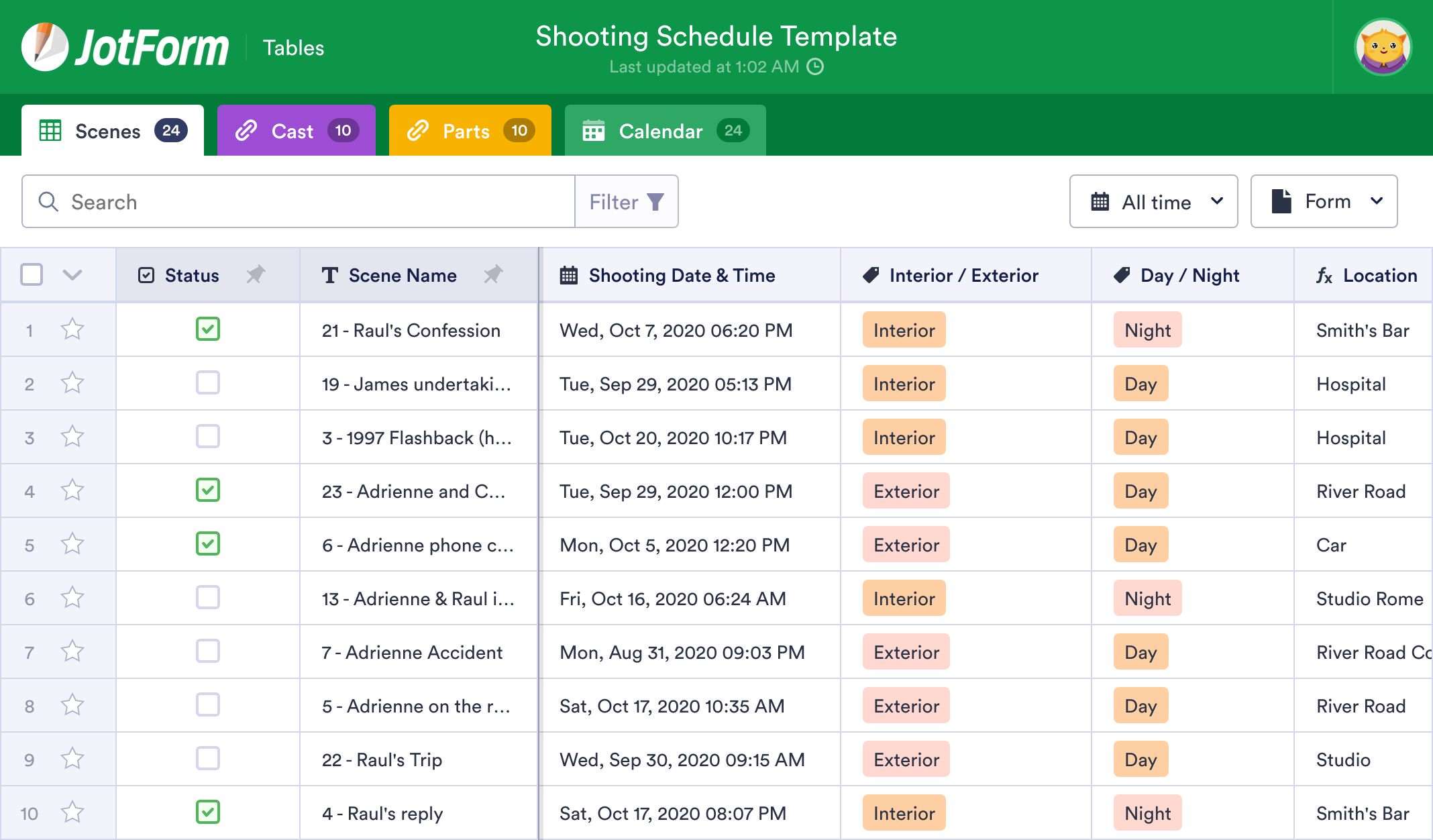
Task: Click the Tables link in header
Action: tap(293, 48)
